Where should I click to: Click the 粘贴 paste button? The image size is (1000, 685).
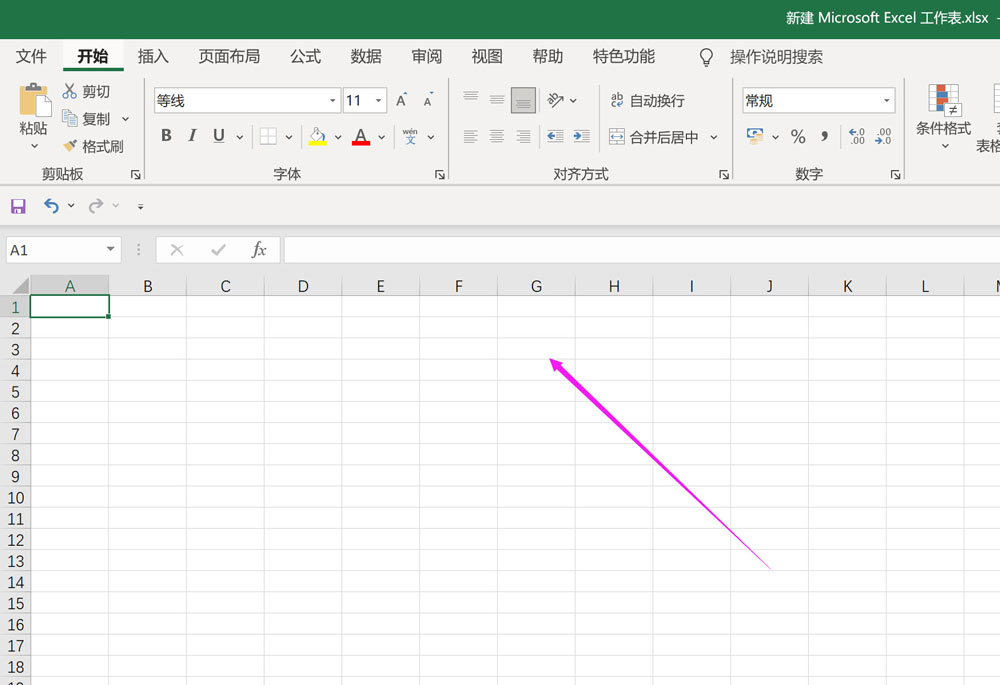32,110
